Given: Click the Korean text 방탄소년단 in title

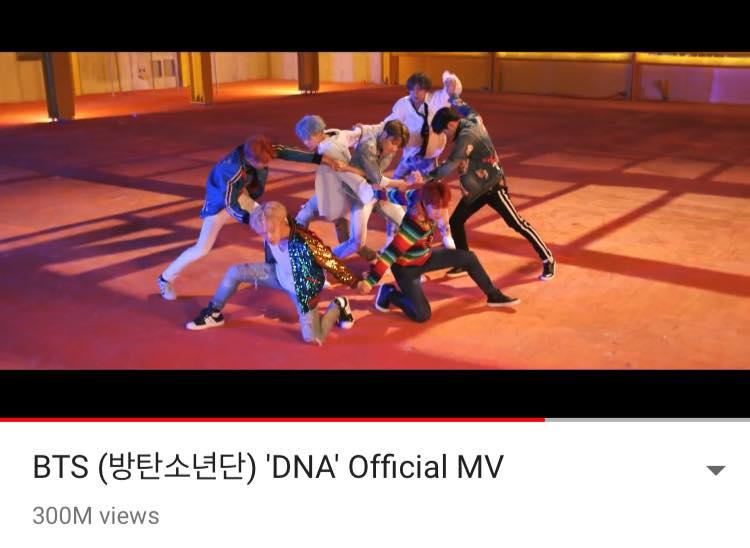Looking at the screenshot, I should [177, 467].
